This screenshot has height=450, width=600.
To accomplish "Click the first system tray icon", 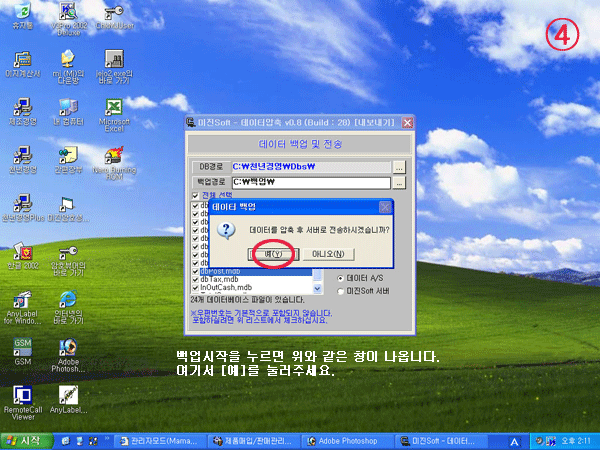I will point(540,441).
